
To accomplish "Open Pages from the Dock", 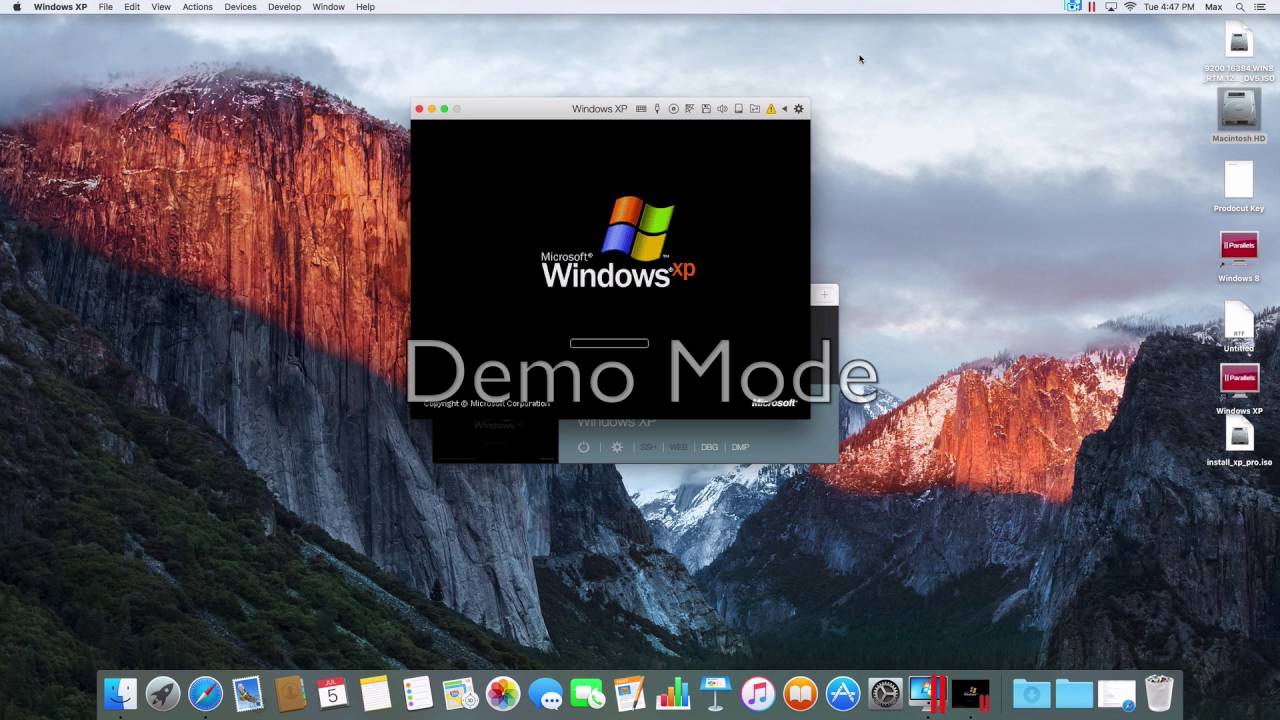I will 630,693.
